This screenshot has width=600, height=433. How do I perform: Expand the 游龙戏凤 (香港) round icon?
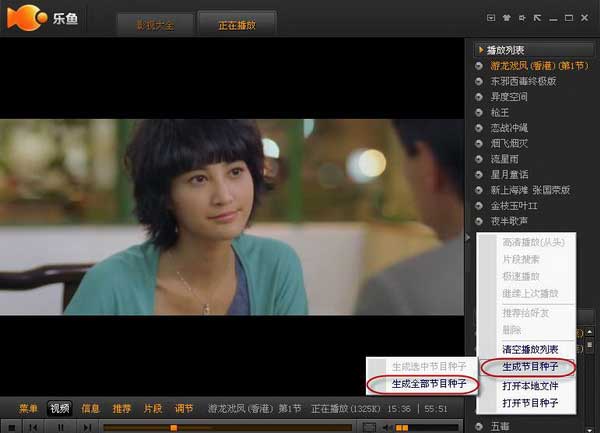pos(479,66)
